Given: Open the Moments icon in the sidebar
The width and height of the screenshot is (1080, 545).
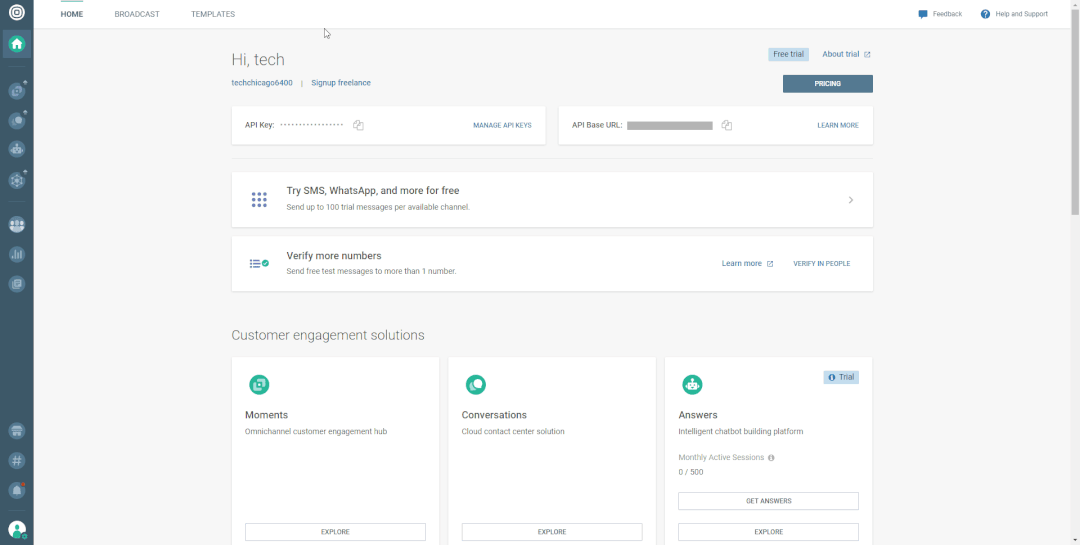Looking at the screenshot, I should (16, 91).
